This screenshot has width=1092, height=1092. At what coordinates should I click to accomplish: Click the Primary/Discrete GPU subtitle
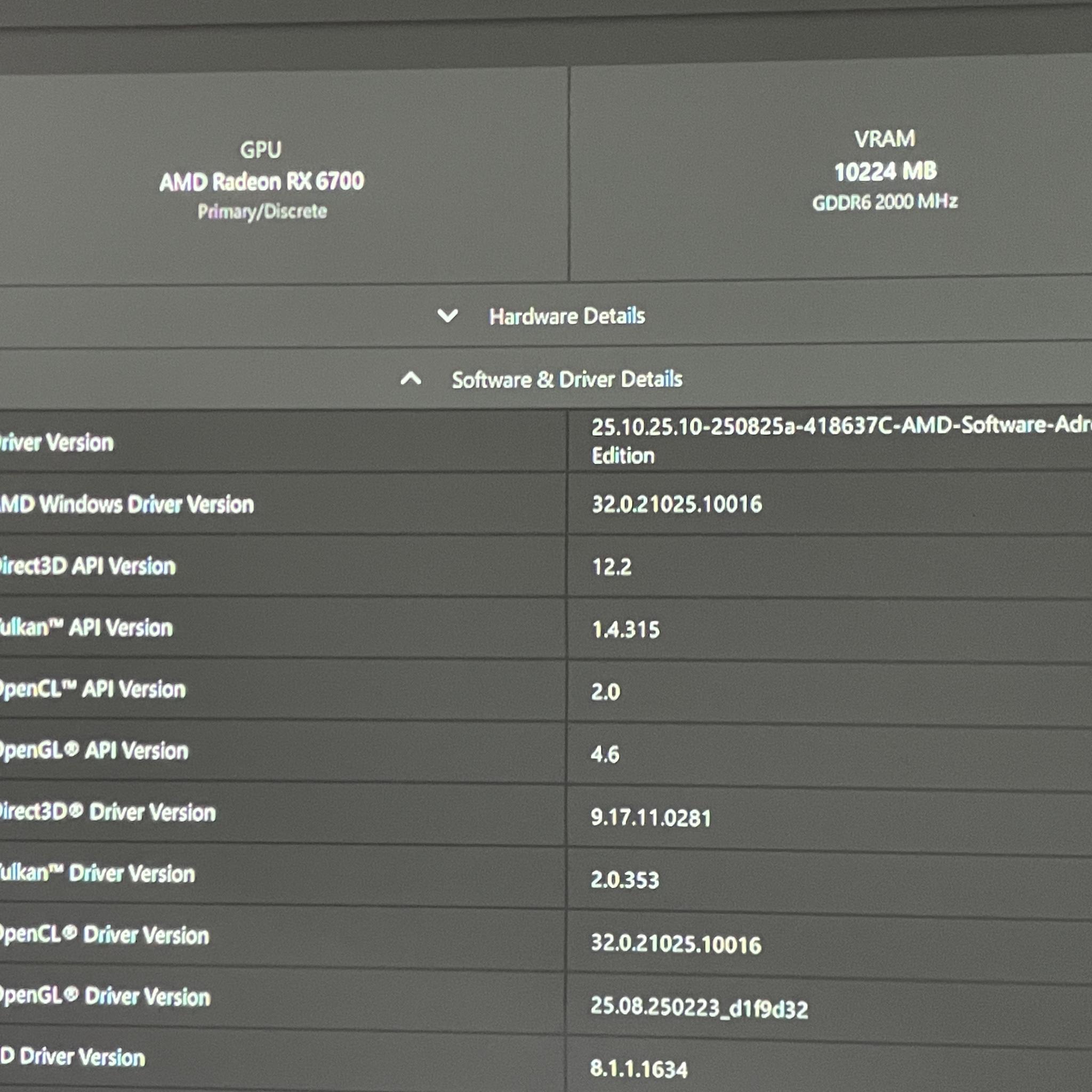click(x=262, y=211)
